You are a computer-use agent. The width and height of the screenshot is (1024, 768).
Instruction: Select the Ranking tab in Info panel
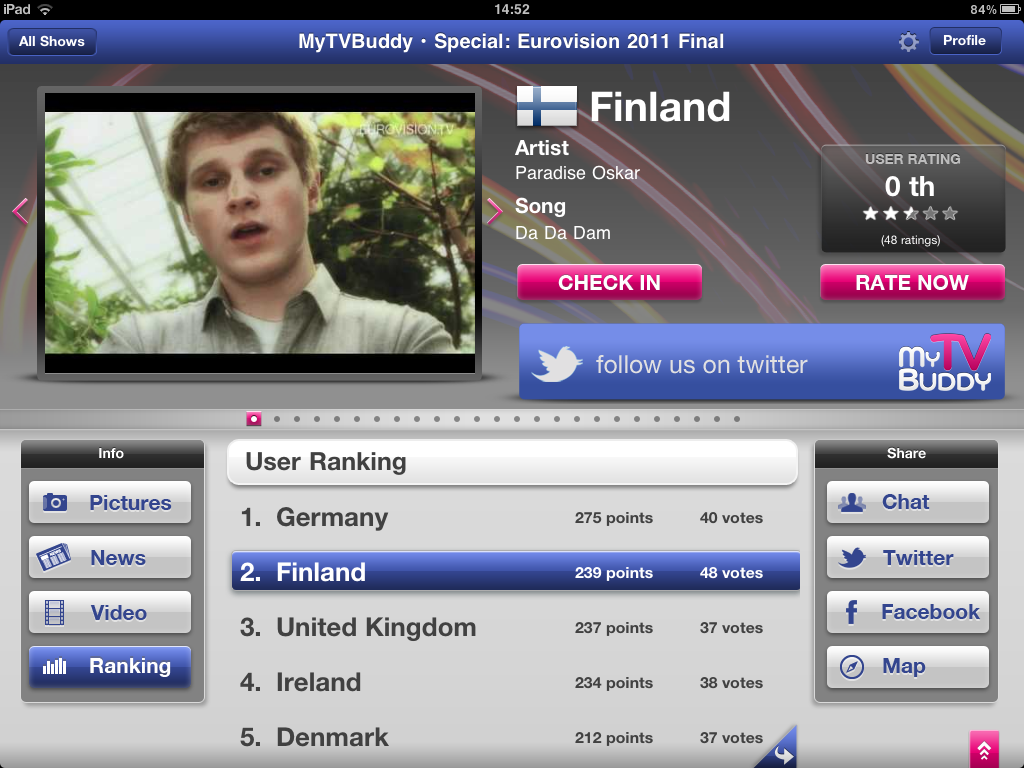coord(110,667)
